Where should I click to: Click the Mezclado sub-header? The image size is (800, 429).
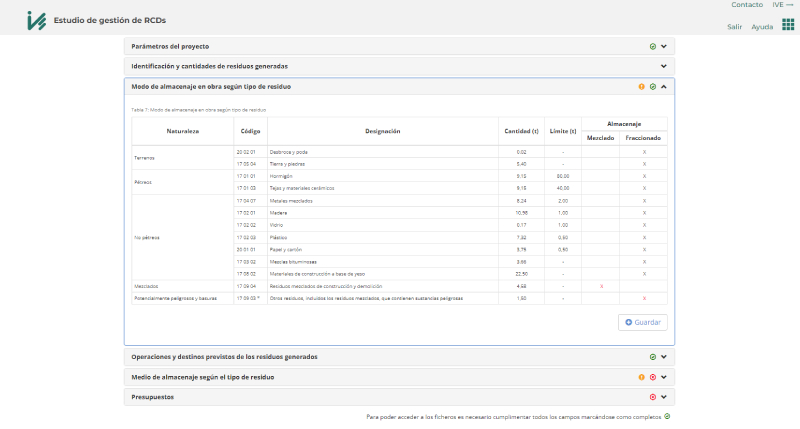pyautogui.click(x=601, y=138)
